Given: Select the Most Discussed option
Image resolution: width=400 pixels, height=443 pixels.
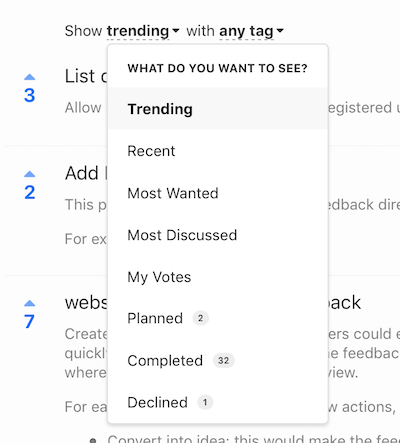Looking at the screenshot, I should point(218,235).
